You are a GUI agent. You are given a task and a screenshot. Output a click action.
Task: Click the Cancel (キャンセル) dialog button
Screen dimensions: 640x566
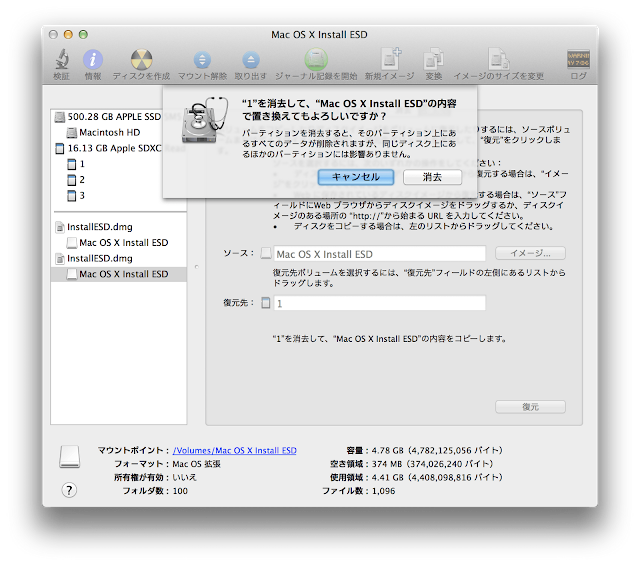tap(356, 177)
